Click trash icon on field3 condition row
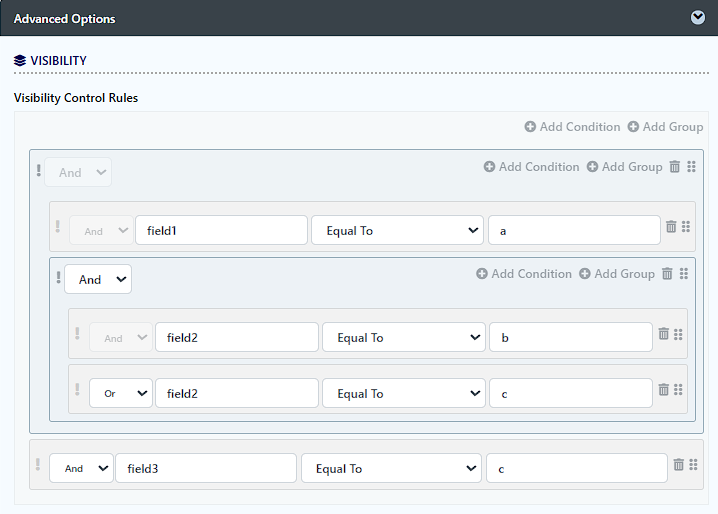Screen dimensions: 718x514 [x=679, y=465]
